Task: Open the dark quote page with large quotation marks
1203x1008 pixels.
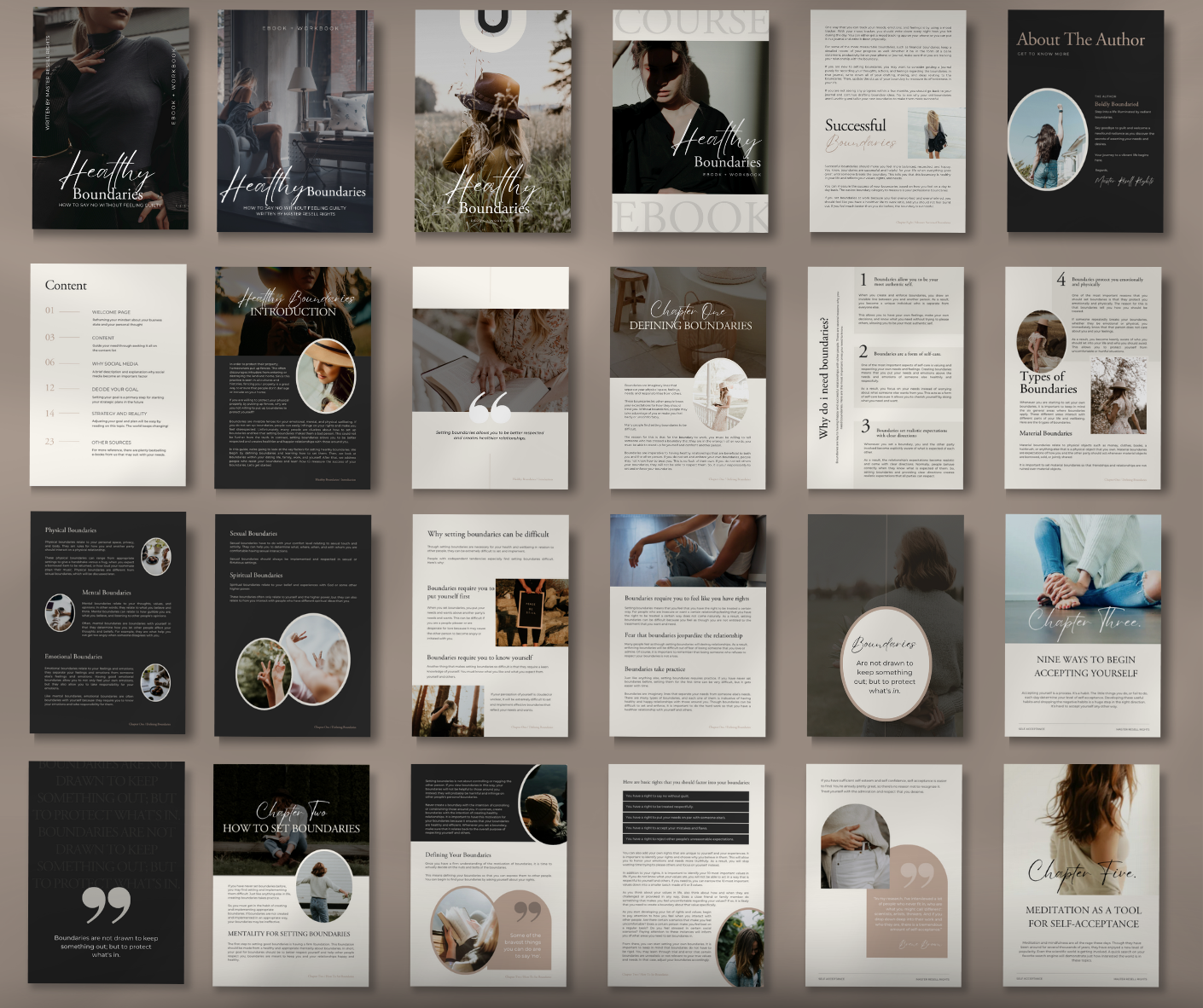Action: (x=107, y=872)
